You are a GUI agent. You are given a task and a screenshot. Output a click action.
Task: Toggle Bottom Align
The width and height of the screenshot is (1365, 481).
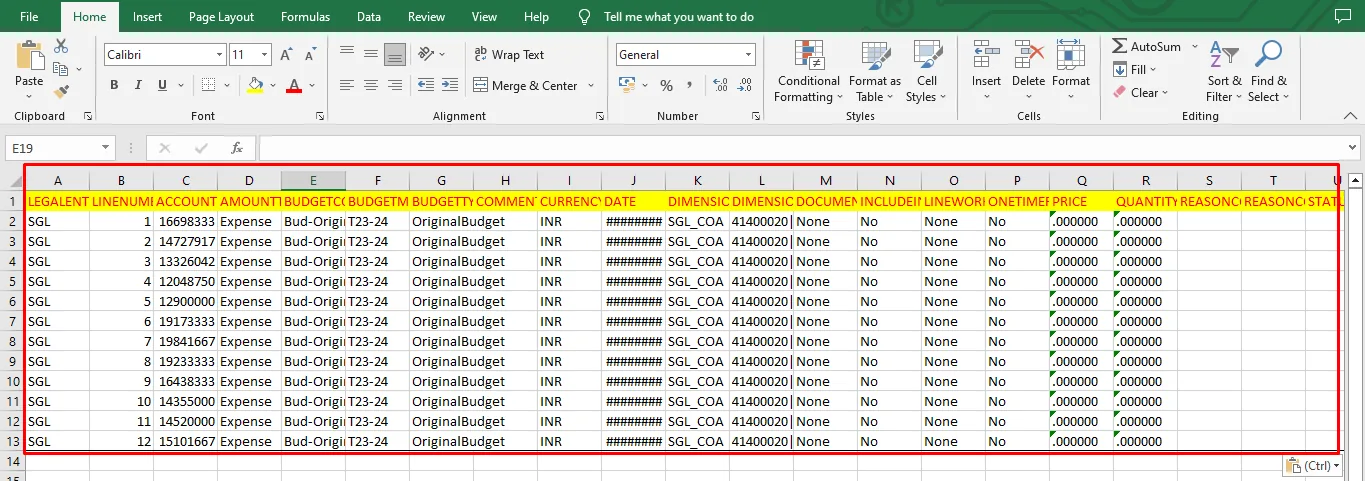click(395, 54)
